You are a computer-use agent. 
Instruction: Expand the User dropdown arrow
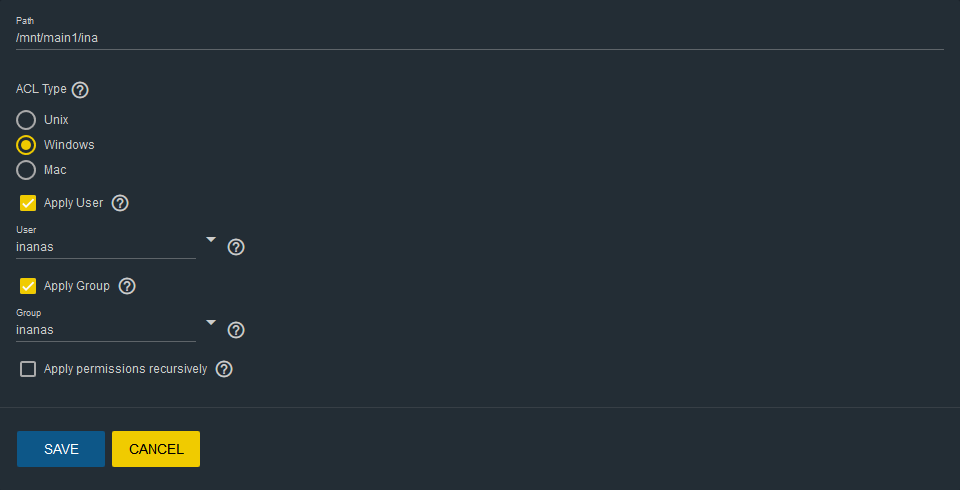[211, 239]
